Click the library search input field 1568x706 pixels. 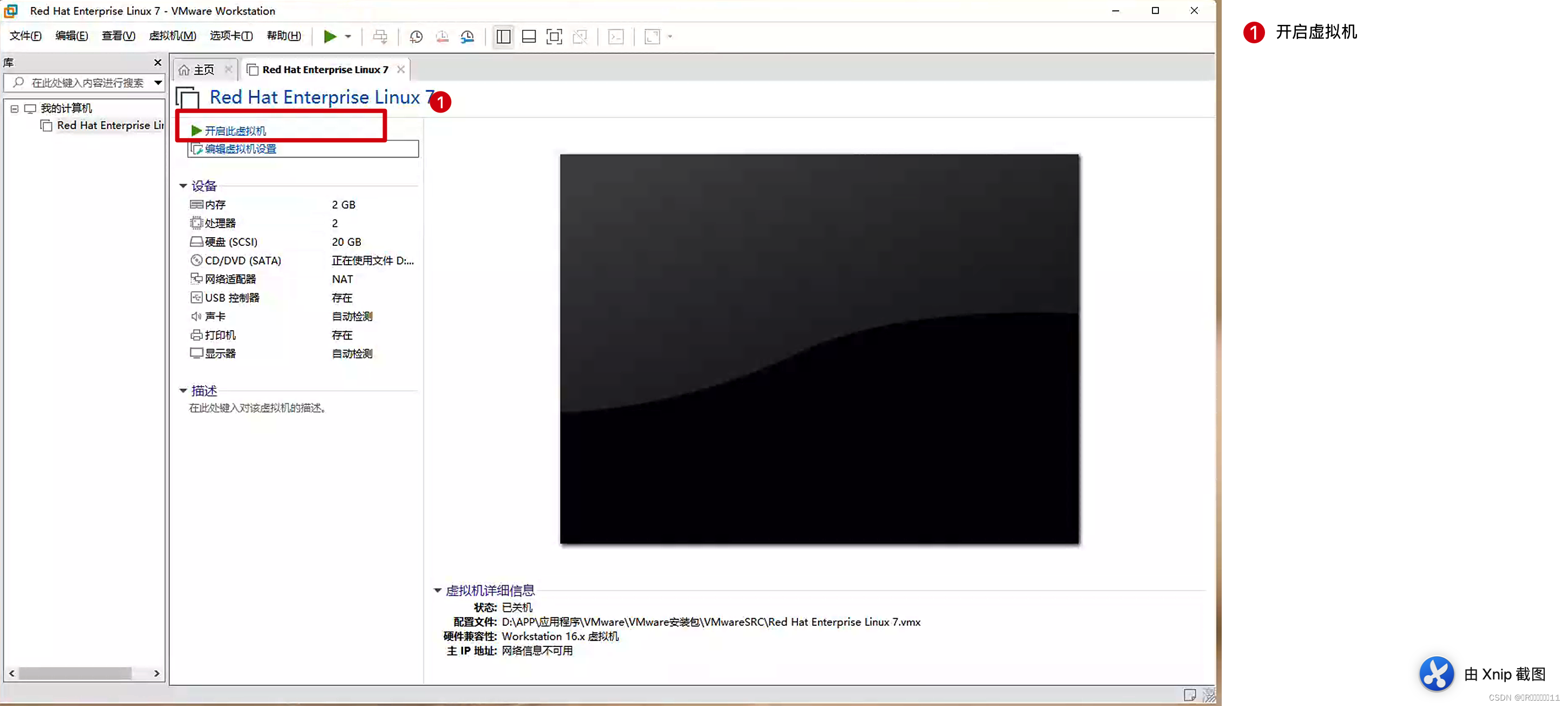87,82
